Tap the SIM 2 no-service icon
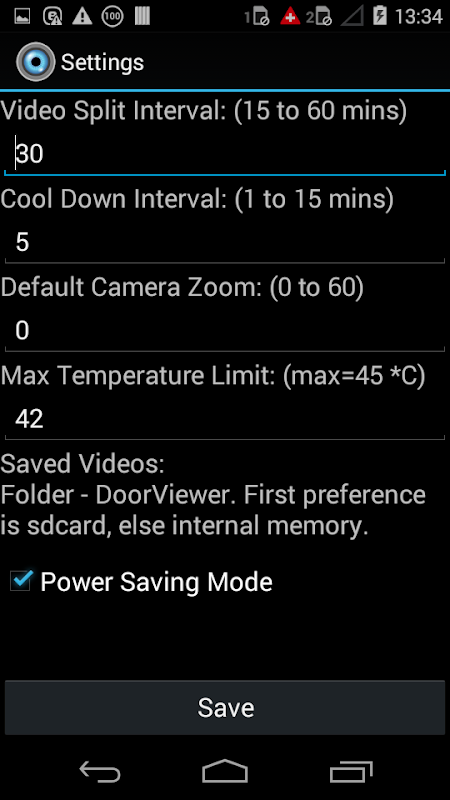Viewport: 450px width, 800px height. coord(319,17)
